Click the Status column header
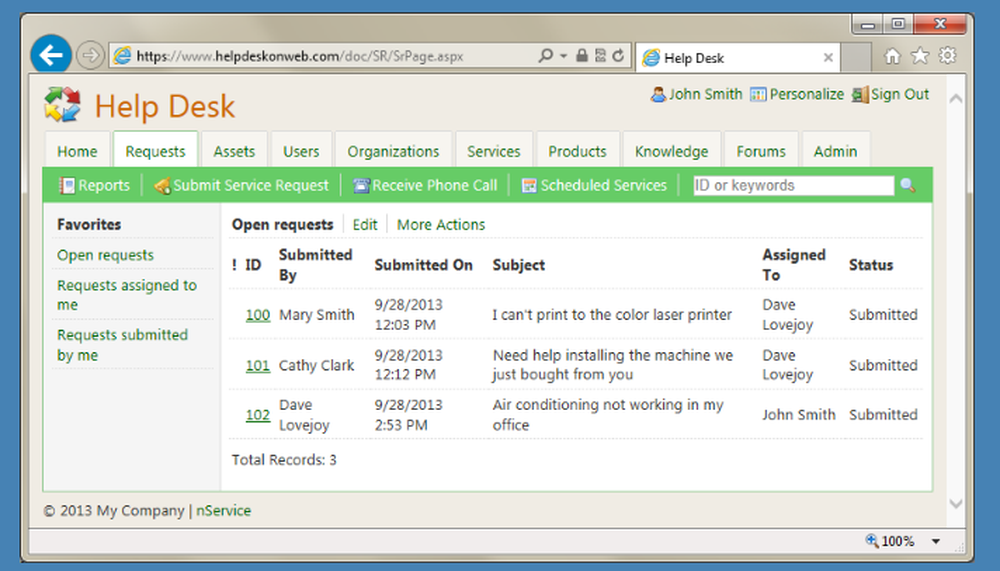The image size is (1000, 571). [x=871, y=265]
